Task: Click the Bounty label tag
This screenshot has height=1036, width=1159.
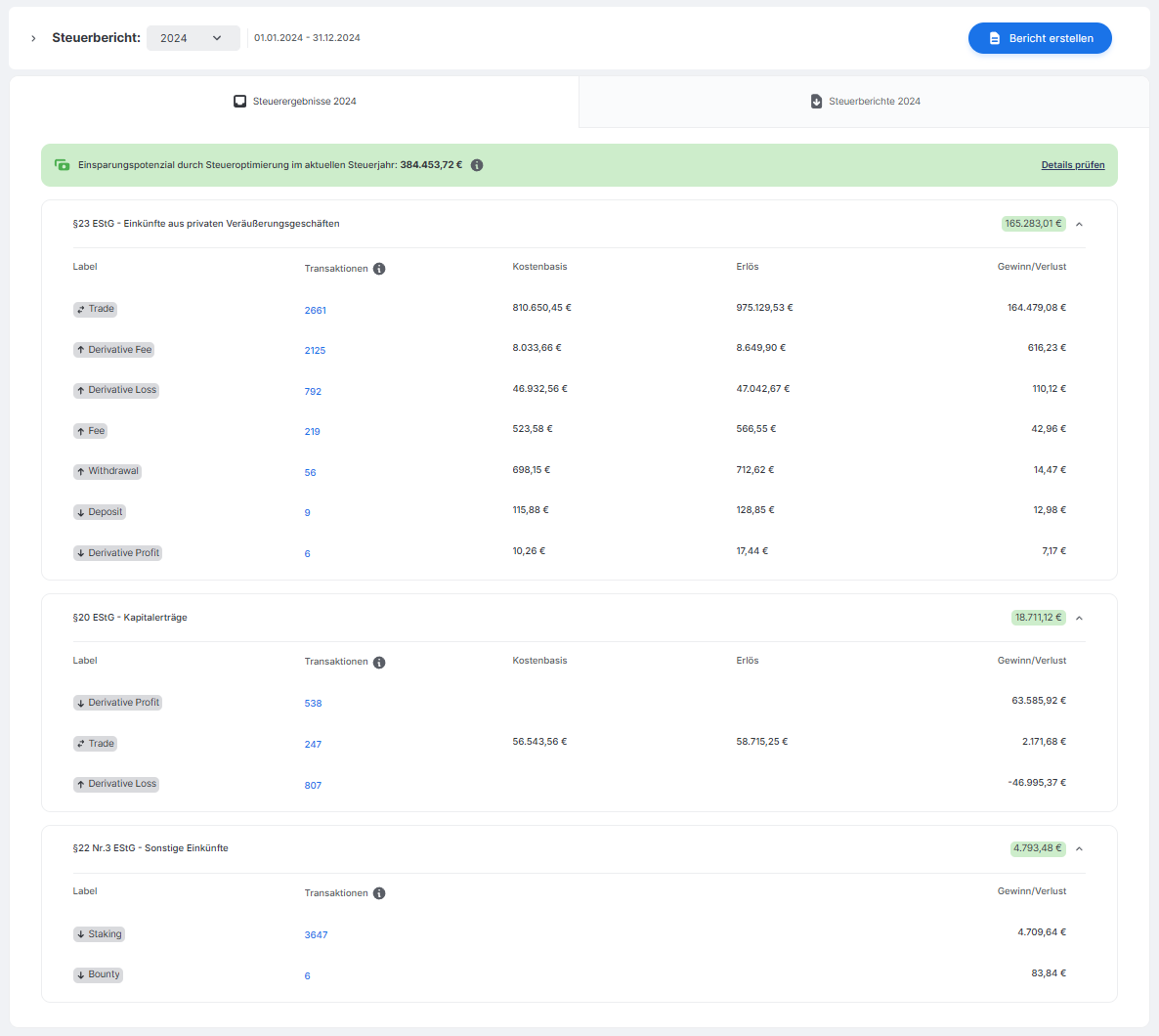Action: 98,974
